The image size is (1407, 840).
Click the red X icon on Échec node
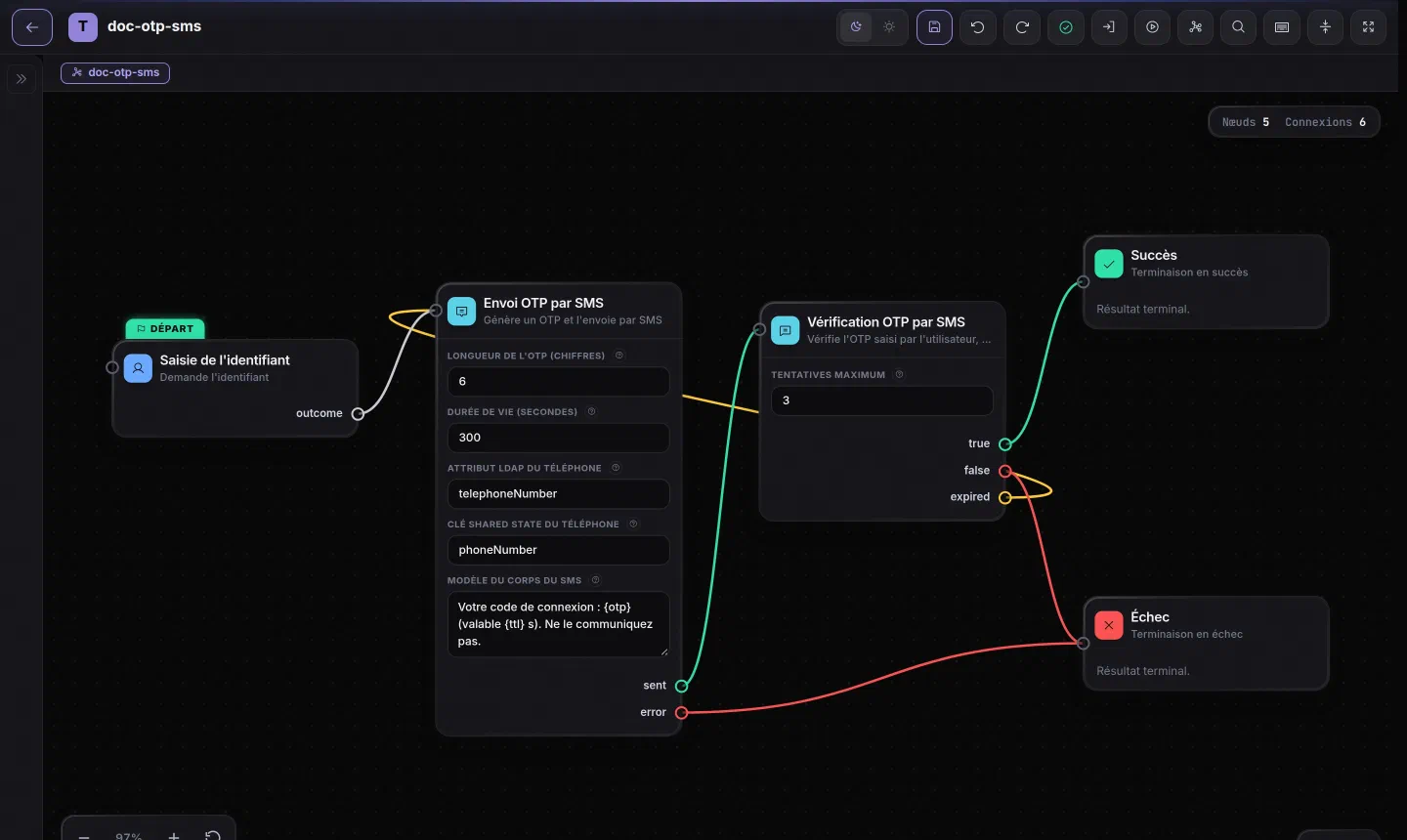[1109, 625]
